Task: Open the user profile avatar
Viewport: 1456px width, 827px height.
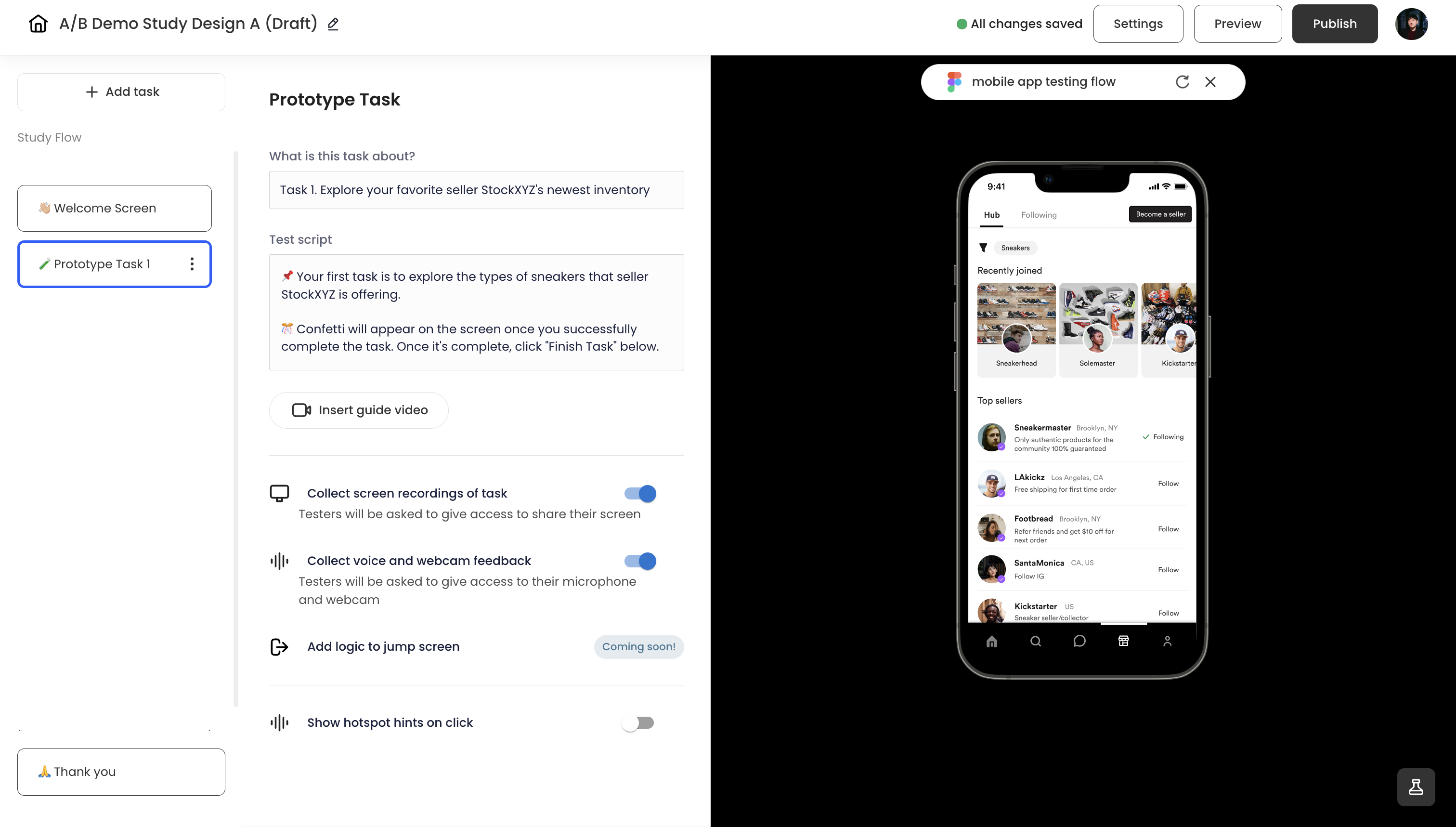Action: click(1412, 24)
